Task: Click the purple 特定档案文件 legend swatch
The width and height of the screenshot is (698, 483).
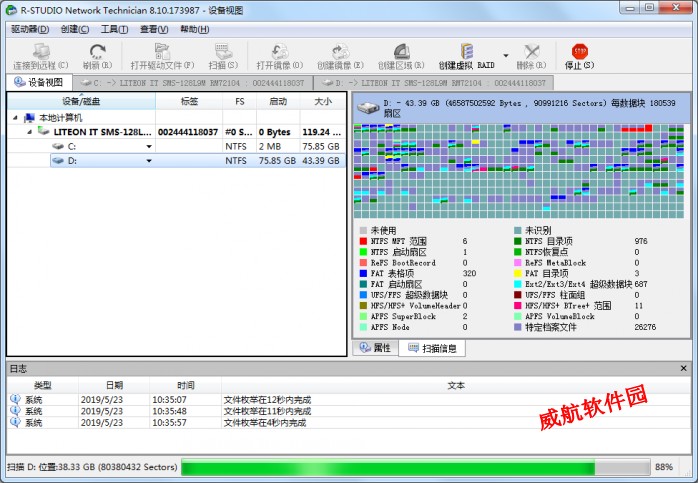Action: (x=518, y=327)
